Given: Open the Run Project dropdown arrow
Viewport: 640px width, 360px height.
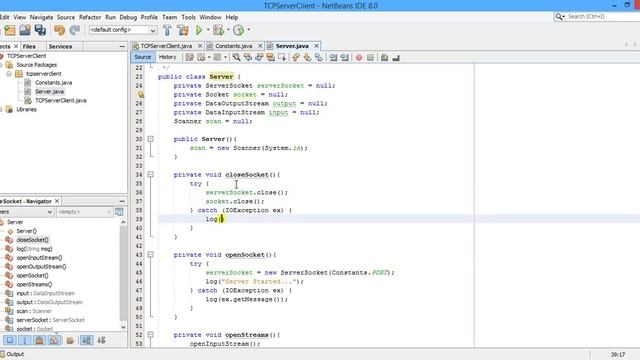Looking at the screenshot, I should pyautogui.click(x=208, y=30).
